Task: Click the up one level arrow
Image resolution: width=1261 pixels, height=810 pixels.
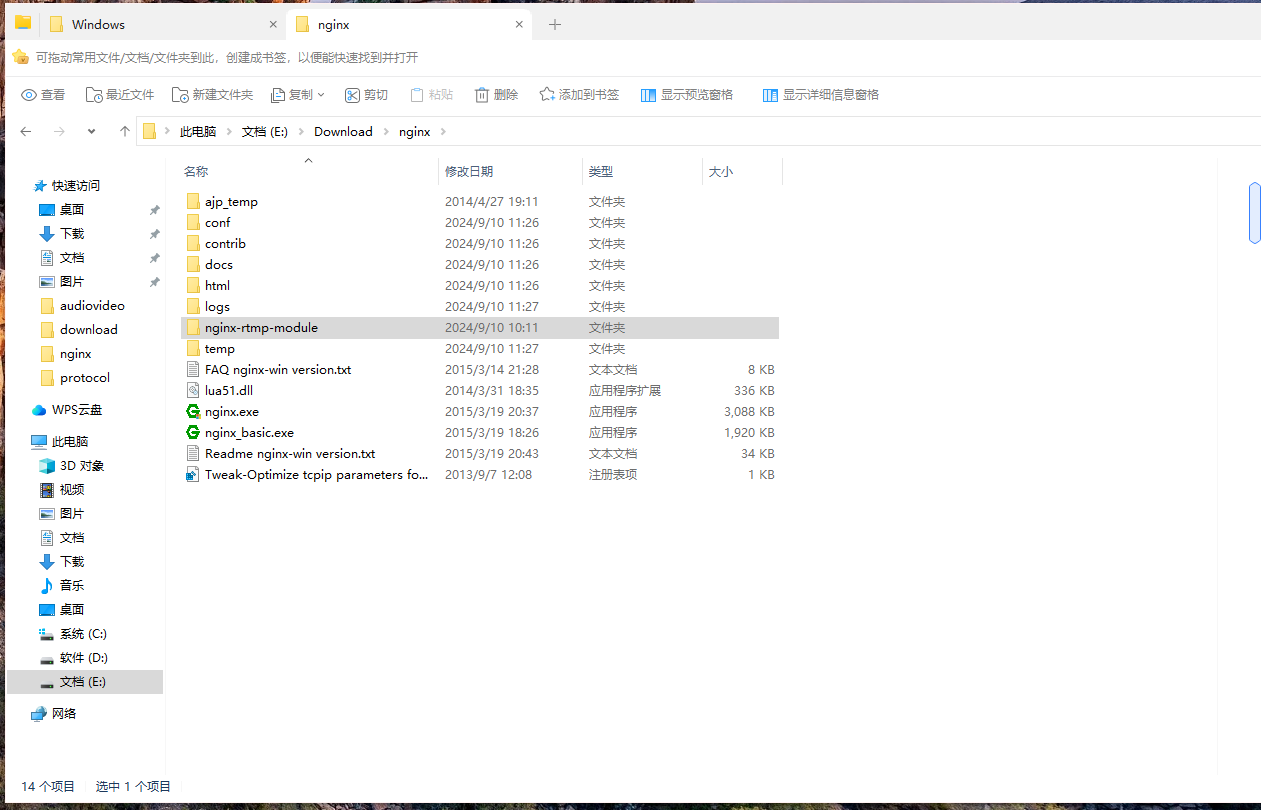Action: [124, 131]
